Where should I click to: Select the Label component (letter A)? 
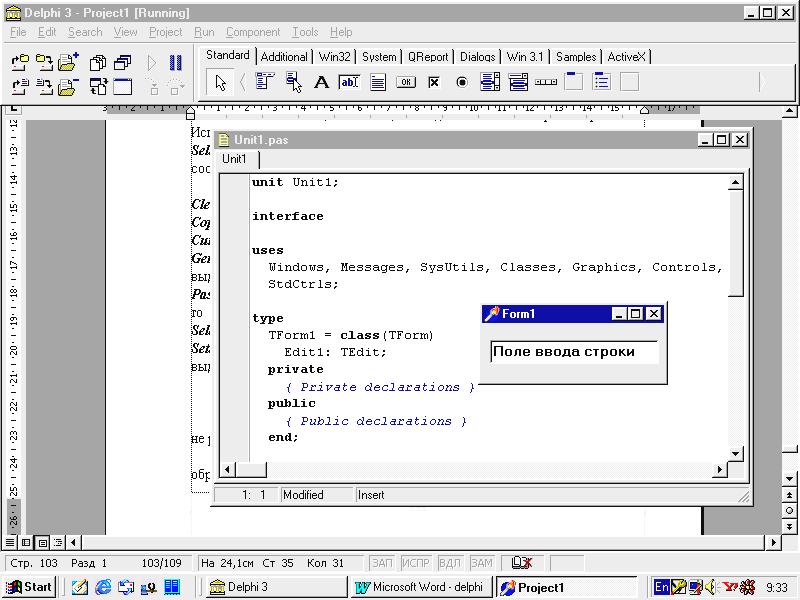click(x=321, y=82)
